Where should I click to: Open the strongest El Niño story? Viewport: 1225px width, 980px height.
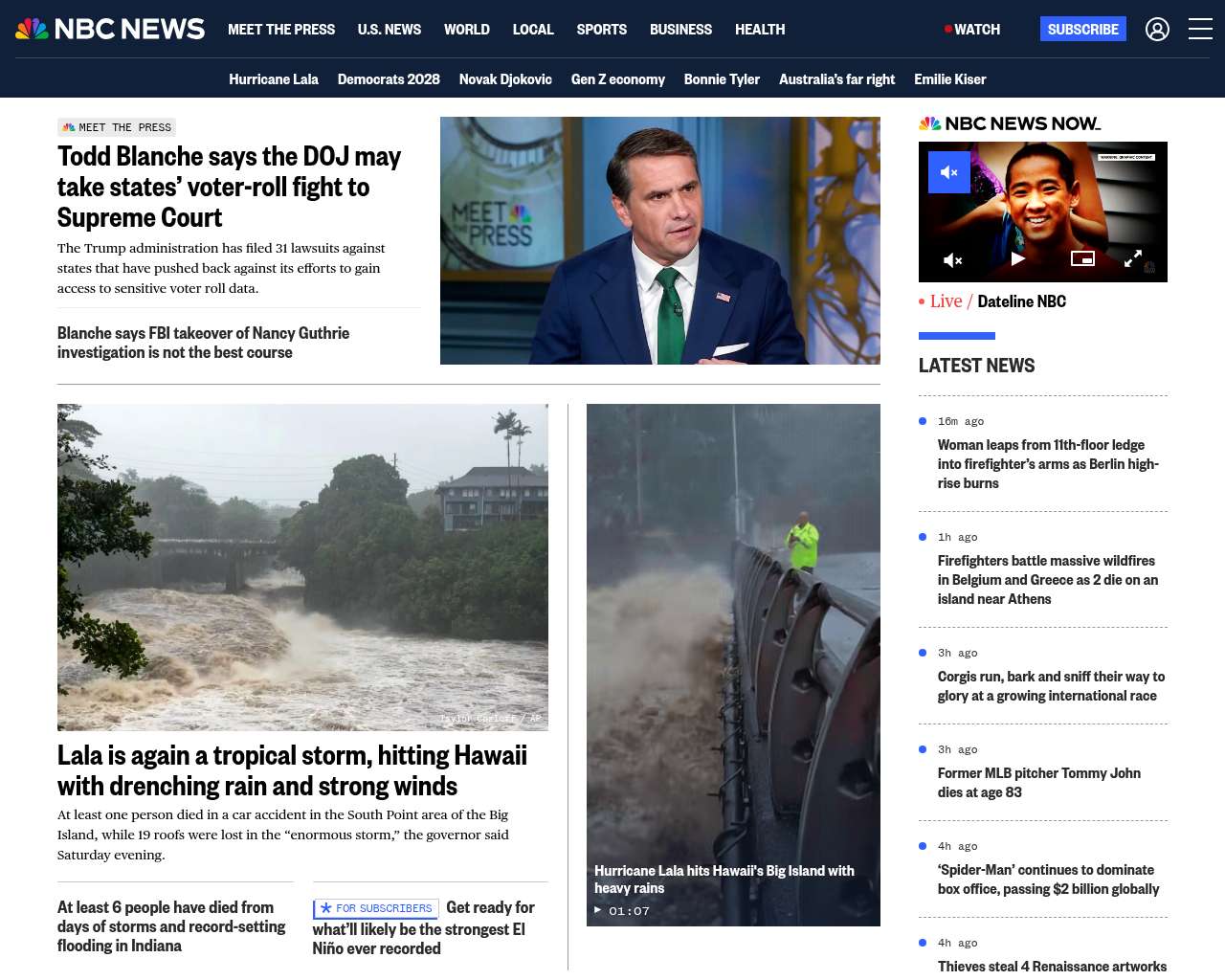pos(424,928)
